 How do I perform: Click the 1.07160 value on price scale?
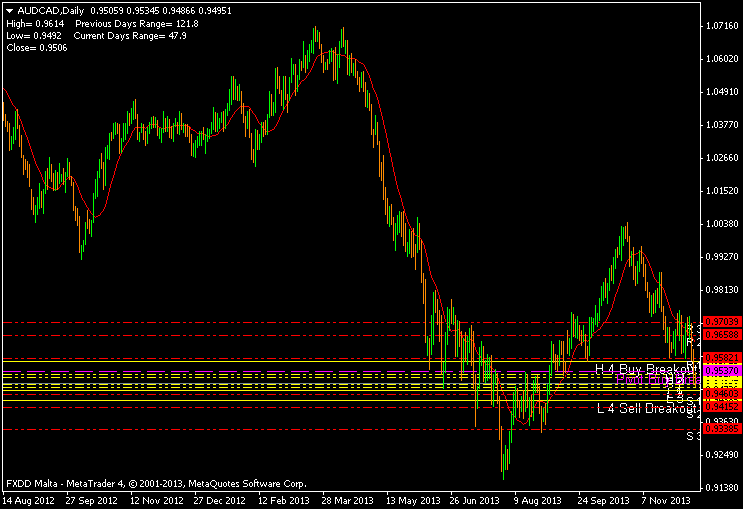coord(720,25)
